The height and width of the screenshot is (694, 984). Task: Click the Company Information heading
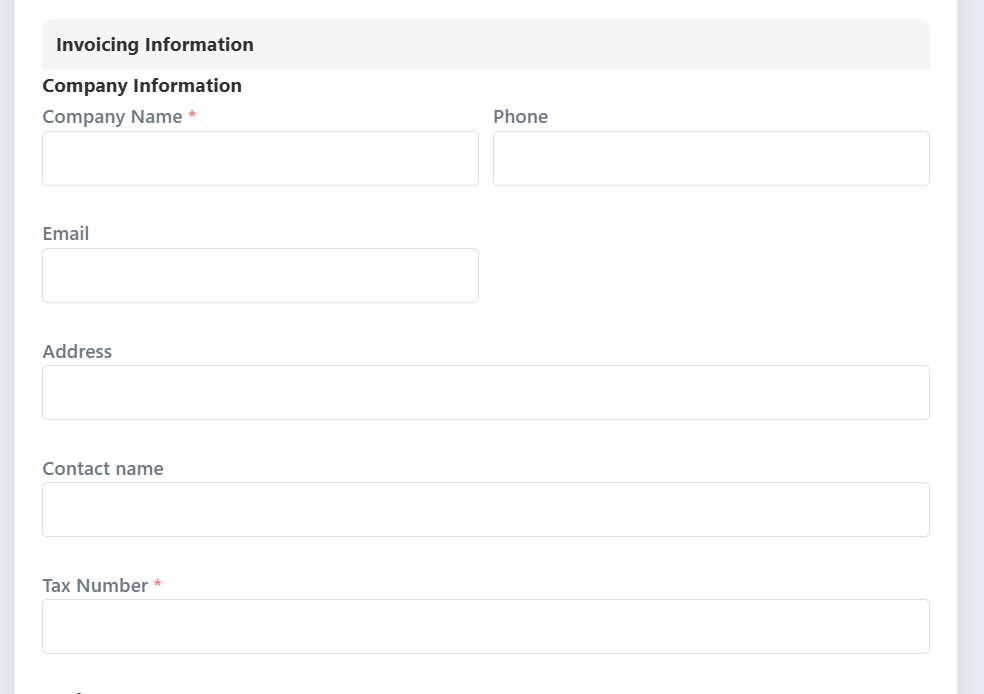142,85
